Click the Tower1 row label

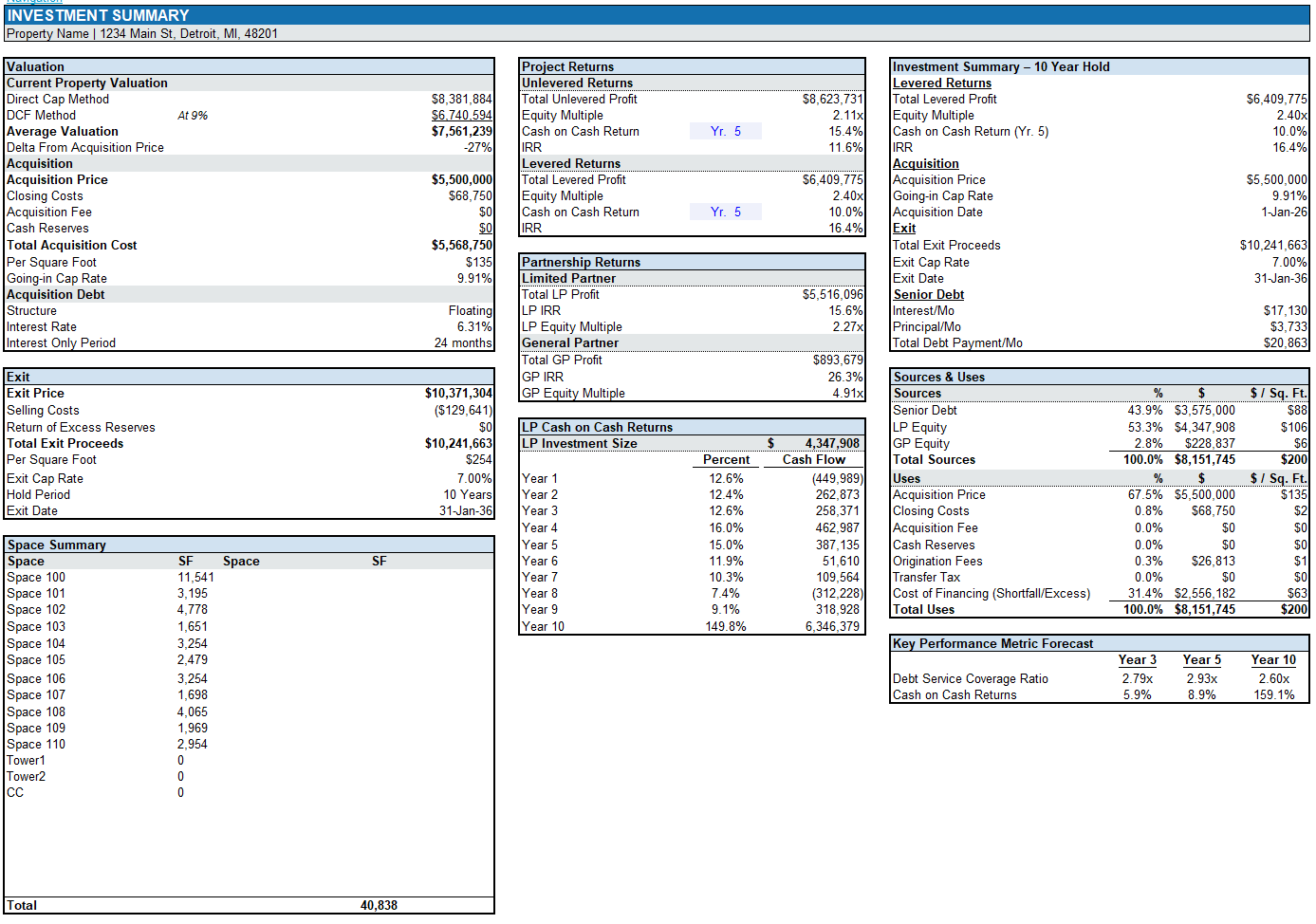coord(26,760)
